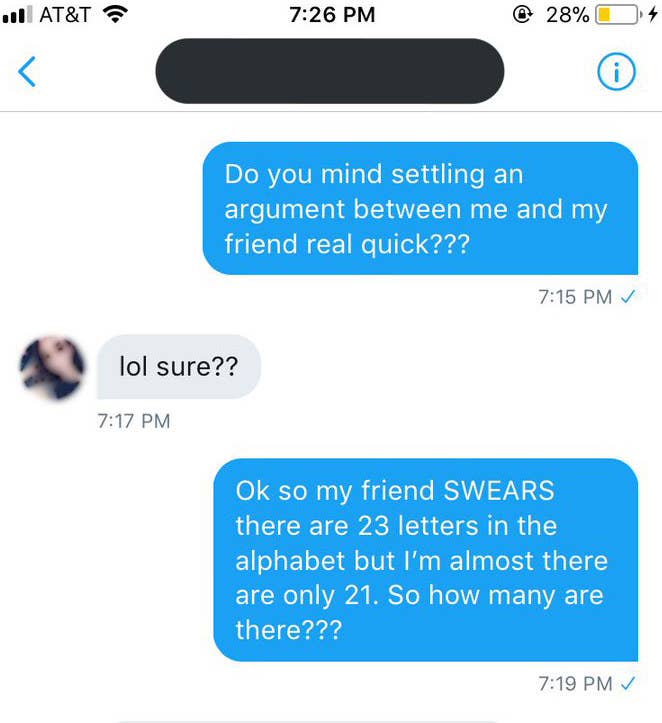Tap the redacted contact name header
The height and width of the screenshot is (723, 662).
[x=330, y=71]
